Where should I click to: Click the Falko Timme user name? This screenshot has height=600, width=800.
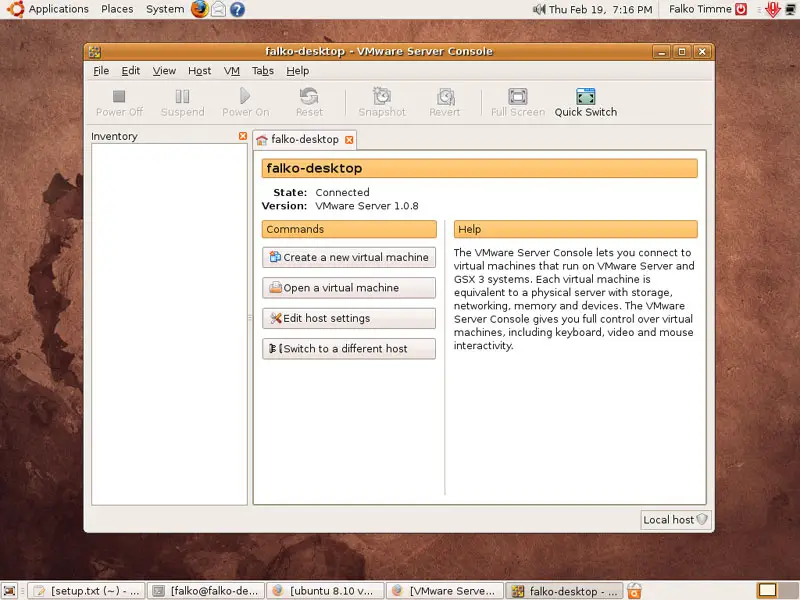(x=700, y=9)
